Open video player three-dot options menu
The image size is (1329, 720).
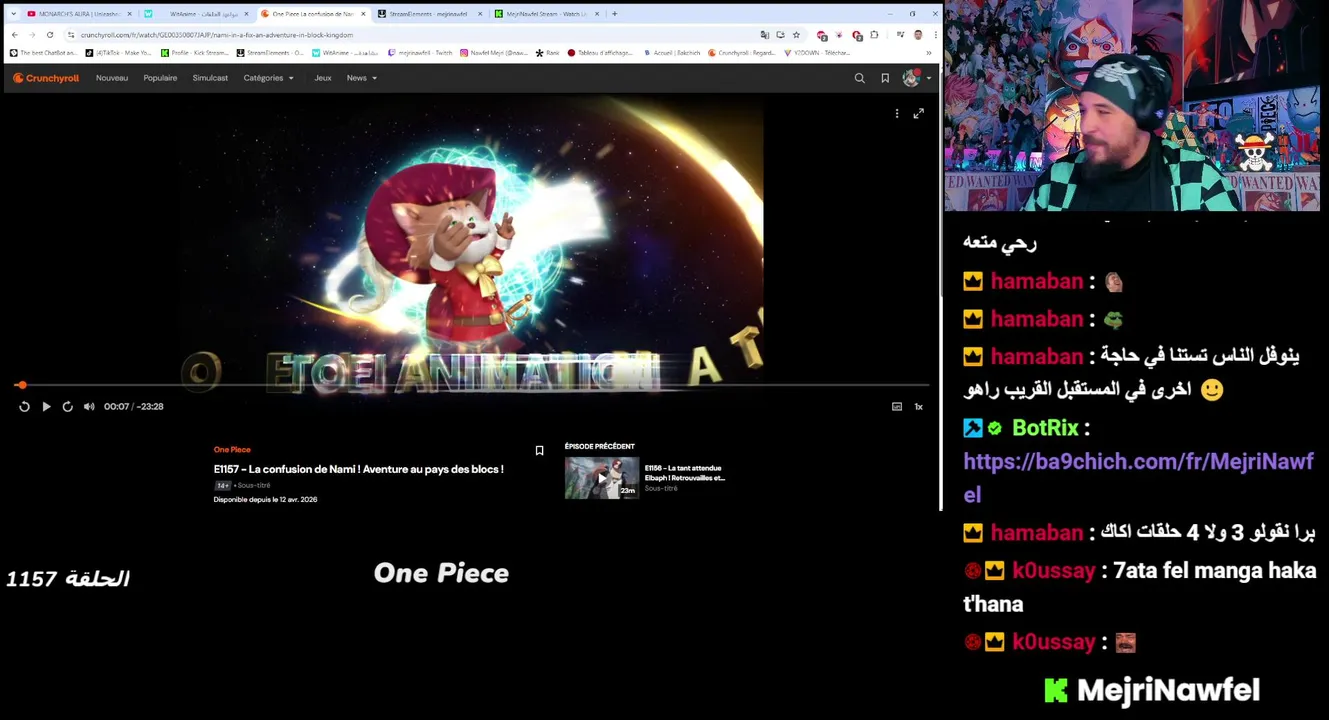pos(897,113)
